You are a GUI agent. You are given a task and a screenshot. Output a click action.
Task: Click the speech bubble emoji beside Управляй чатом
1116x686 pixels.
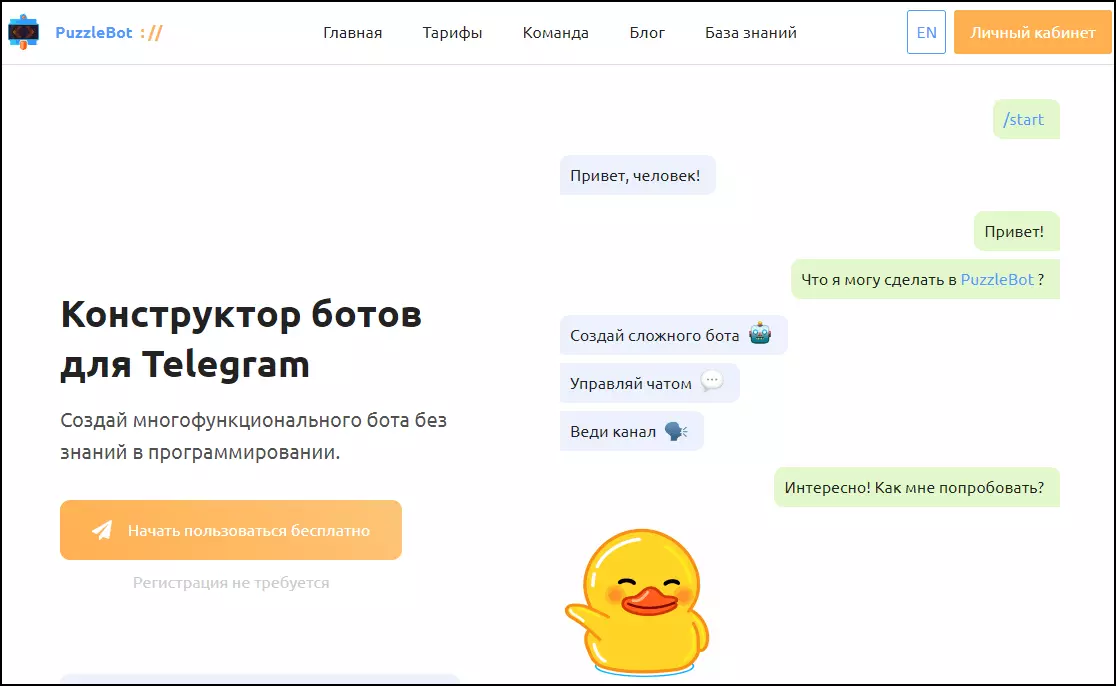[x=712, y=381]
